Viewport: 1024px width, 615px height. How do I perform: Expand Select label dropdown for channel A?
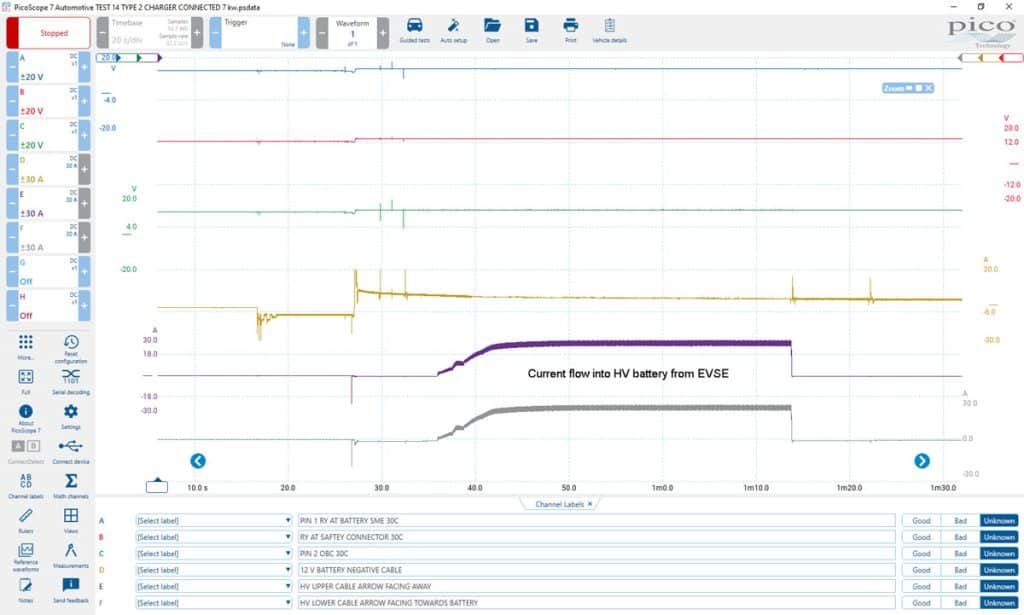tap(214, 520)
